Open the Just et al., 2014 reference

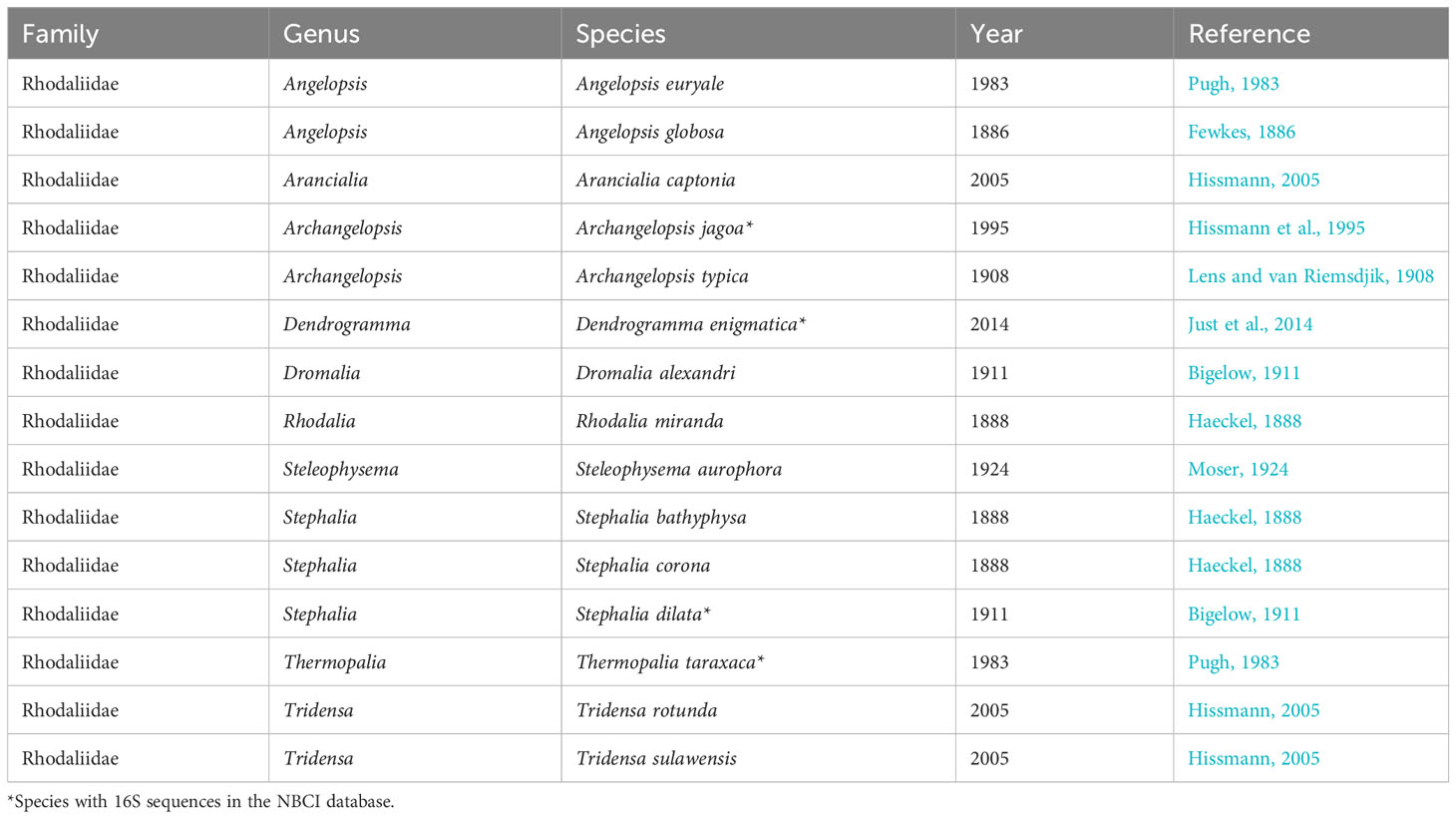point(1250,324)
